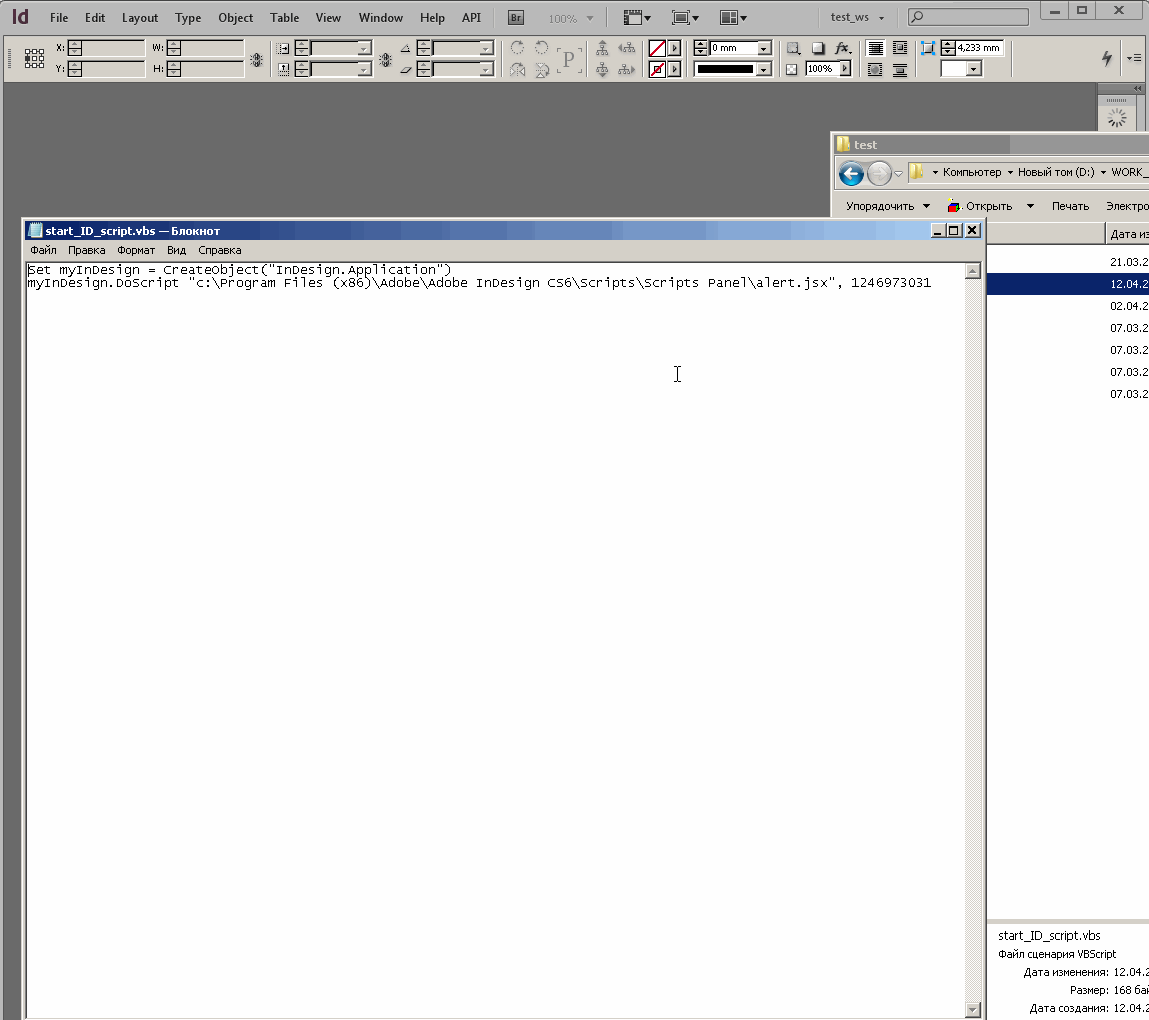
Task: Flip horizontal
Action: coord(517,70)
